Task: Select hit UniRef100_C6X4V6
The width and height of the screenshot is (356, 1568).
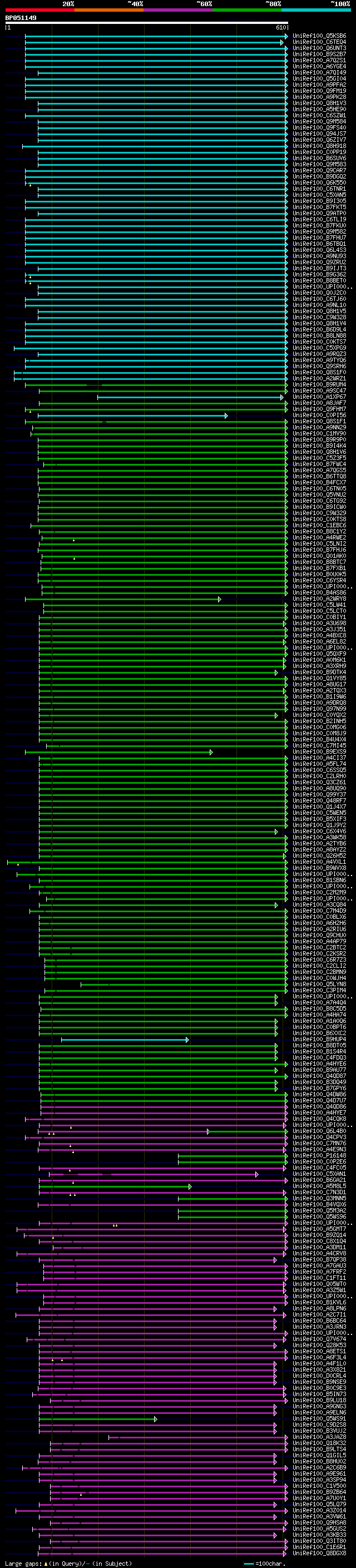Action: coord(319,831)
